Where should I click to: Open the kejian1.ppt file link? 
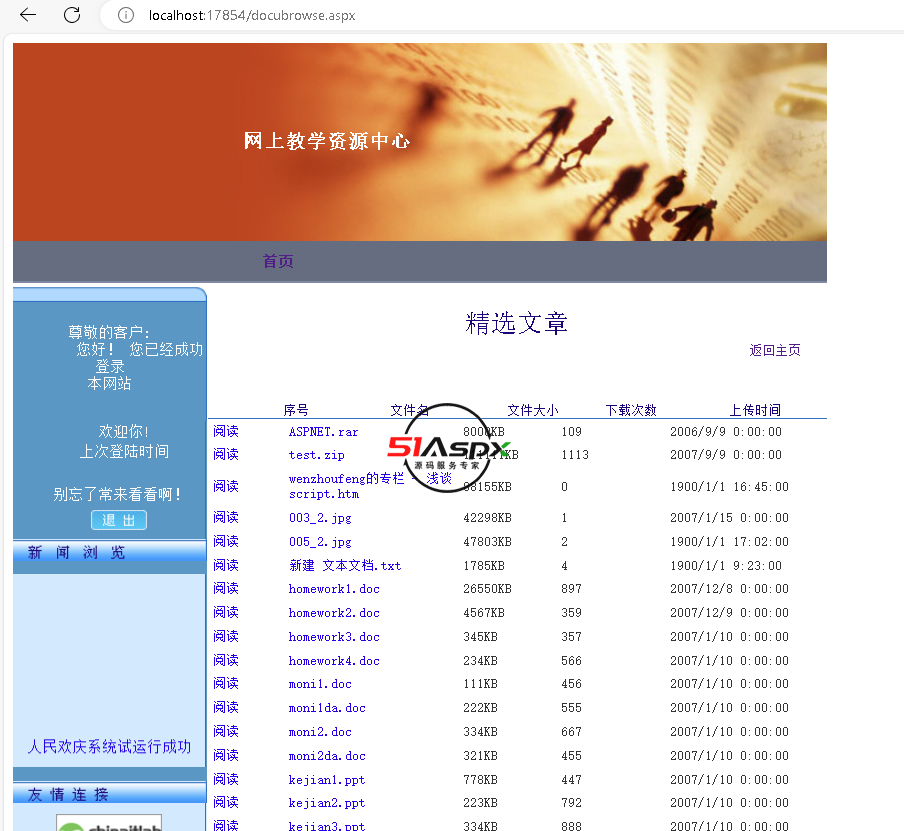point(327,780)
